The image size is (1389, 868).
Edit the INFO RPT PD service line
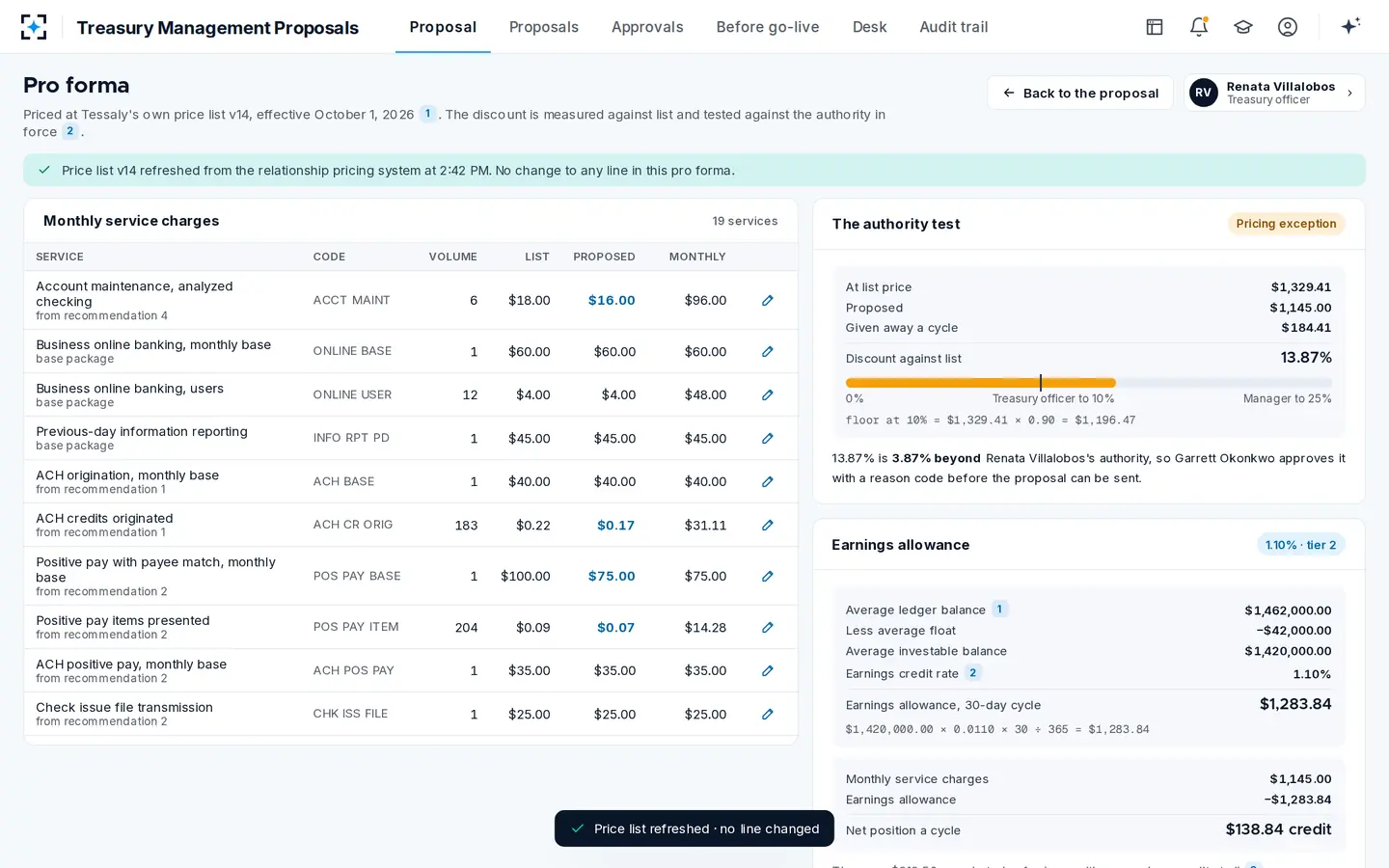pyautogui.click(x=768, y=439)
